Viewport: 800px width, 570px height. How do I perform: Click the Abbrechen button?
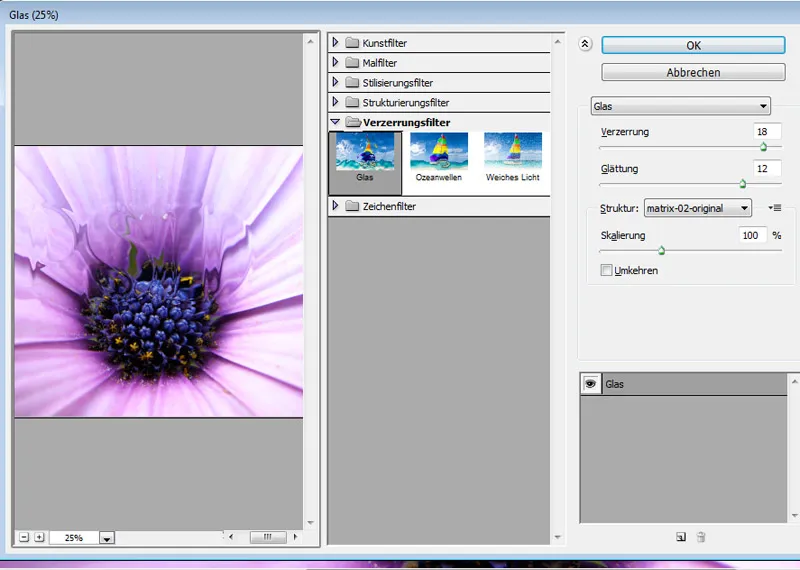pyautogui.click(x=693, y=72)
